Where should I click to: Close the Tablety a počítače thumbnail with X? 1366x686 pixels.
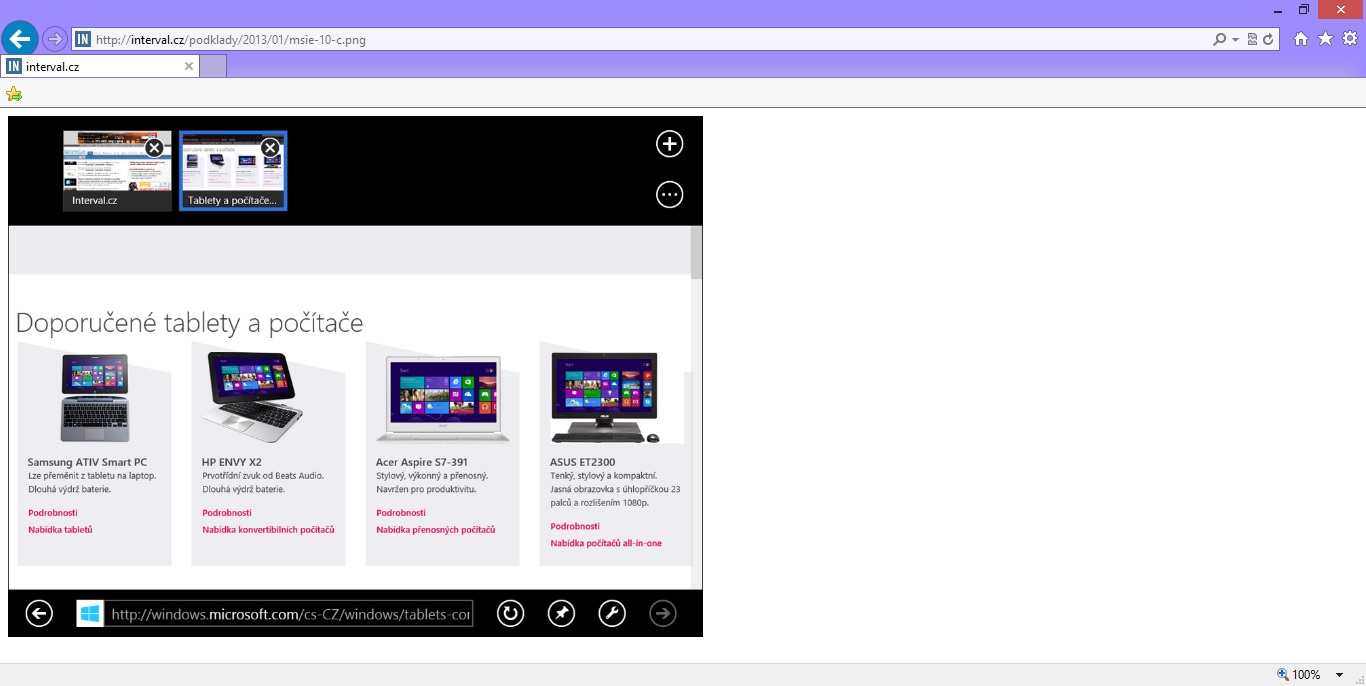pyautogui.click(x=270, y=148)
